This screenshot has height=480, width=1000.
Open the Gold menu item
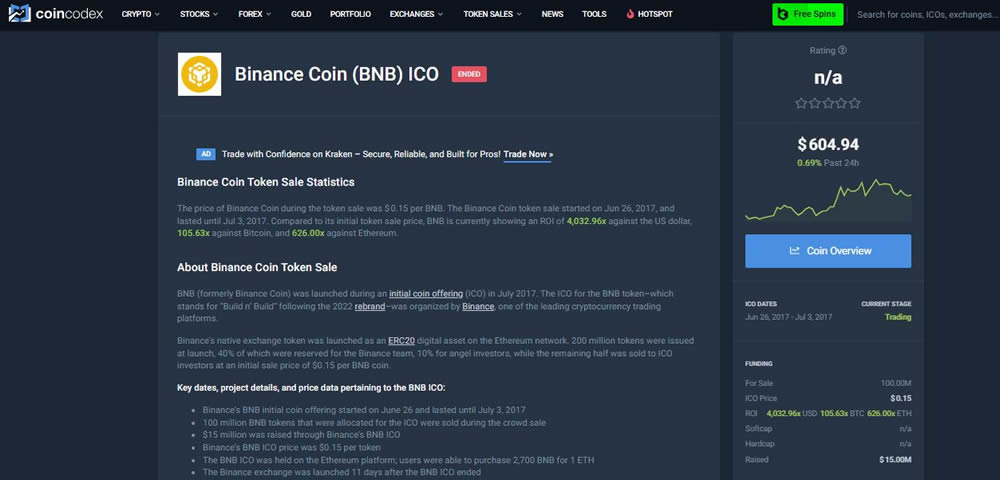301,15
